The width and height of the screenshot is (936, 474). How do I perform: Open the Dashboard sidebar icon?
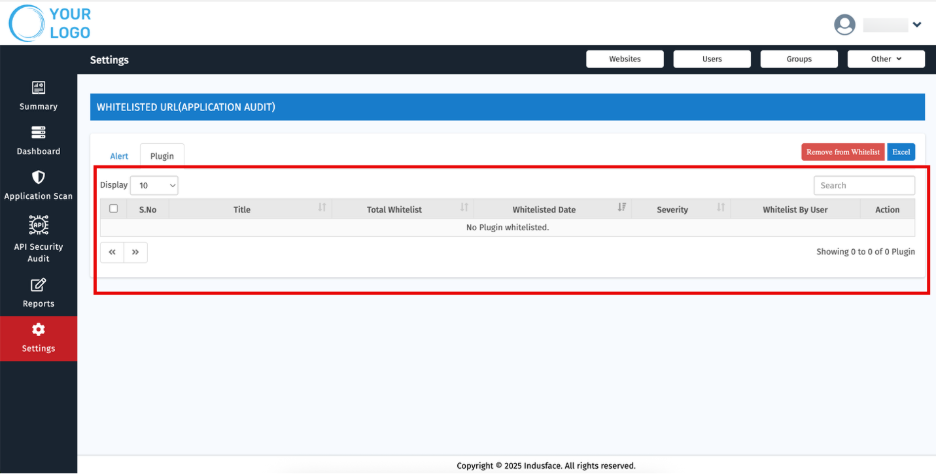[38, 133]
